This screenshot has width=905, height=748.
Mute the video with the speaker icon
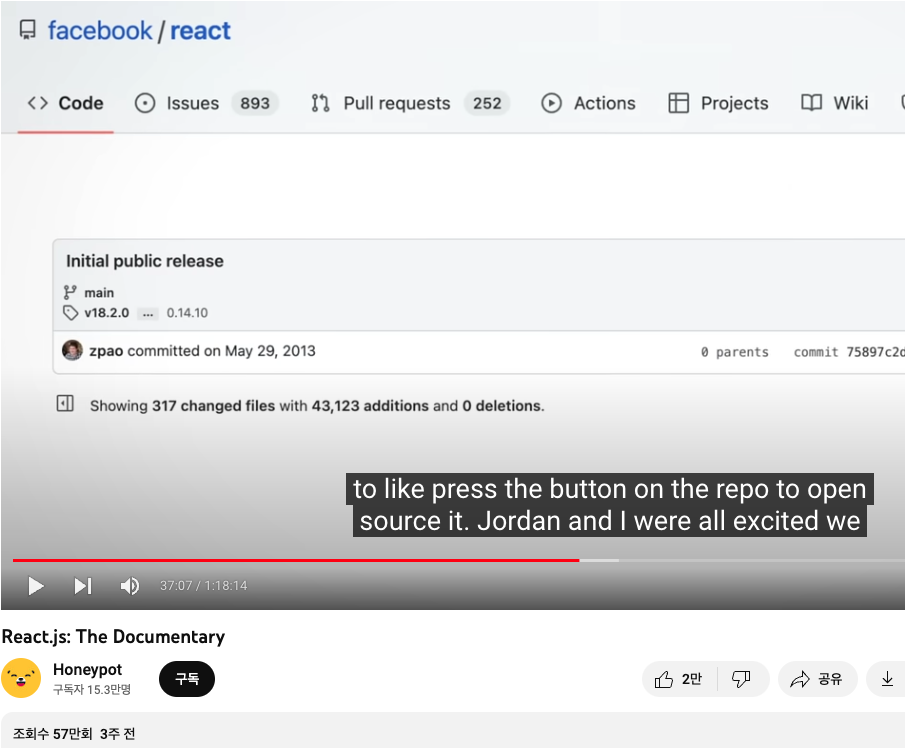(x=129, y=586)
